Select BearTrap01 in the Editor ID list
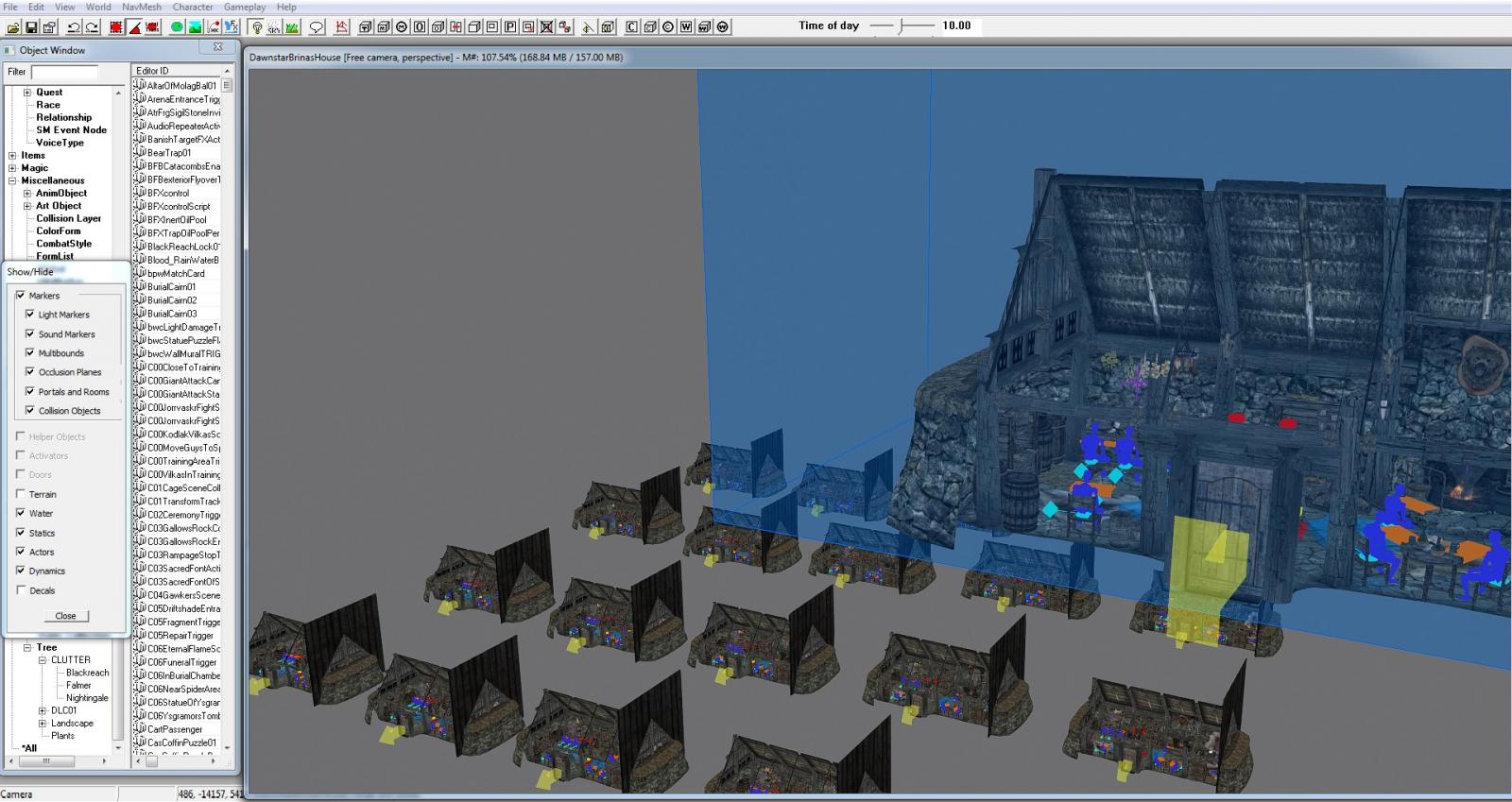This screenshot has width=1512, height=802. click(169, 153)
